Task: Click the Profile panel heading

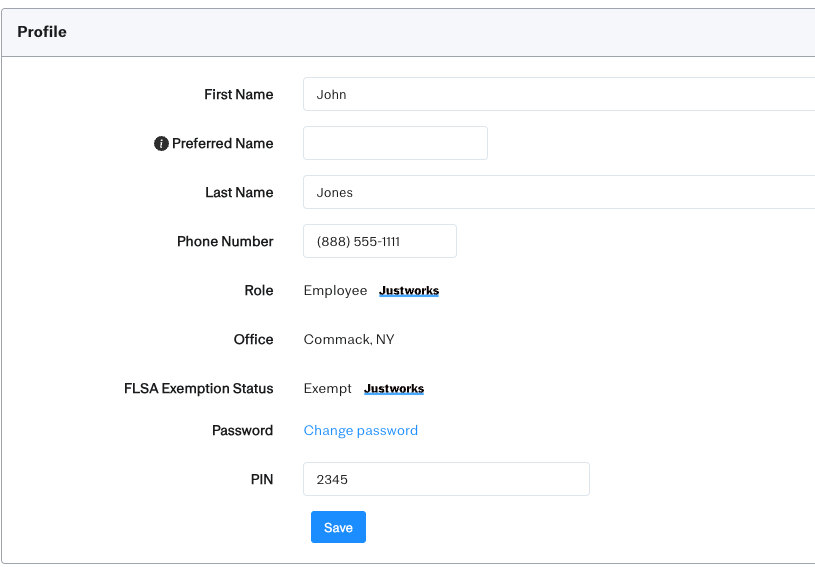Action: tap(42, 32)
